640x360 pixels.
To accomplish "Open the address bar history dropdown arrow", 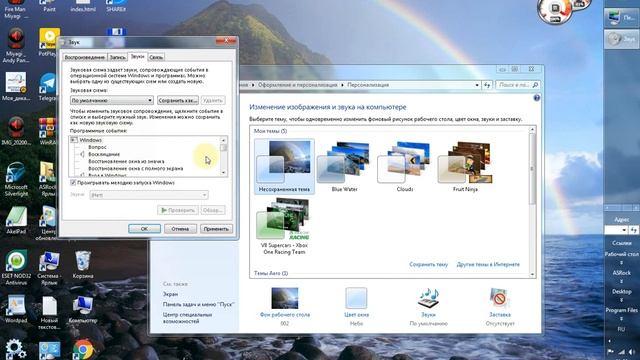I will point(477,85).
